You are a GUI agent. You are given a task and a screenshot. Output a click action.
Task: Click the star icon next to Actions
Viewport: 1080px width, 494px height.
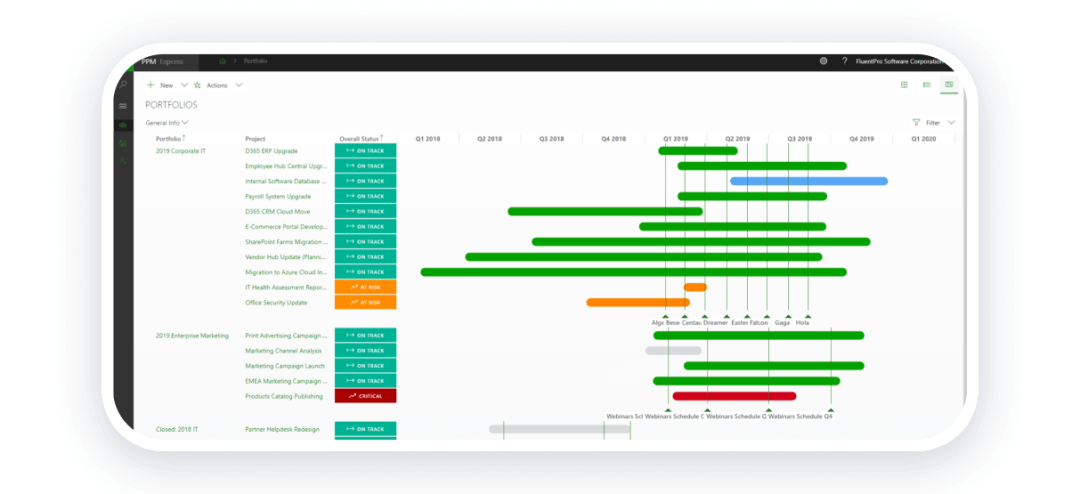click(x=198, y=85)
